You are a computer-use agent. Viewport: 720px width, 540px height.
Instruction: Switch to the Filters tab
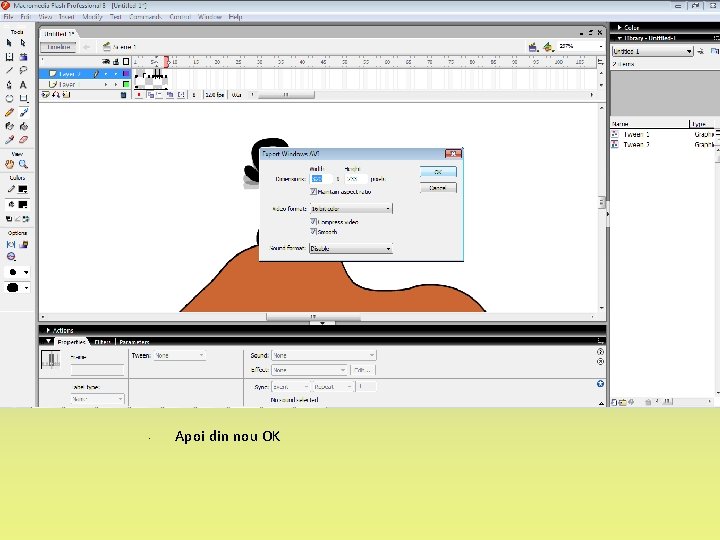tap(102, 342)
